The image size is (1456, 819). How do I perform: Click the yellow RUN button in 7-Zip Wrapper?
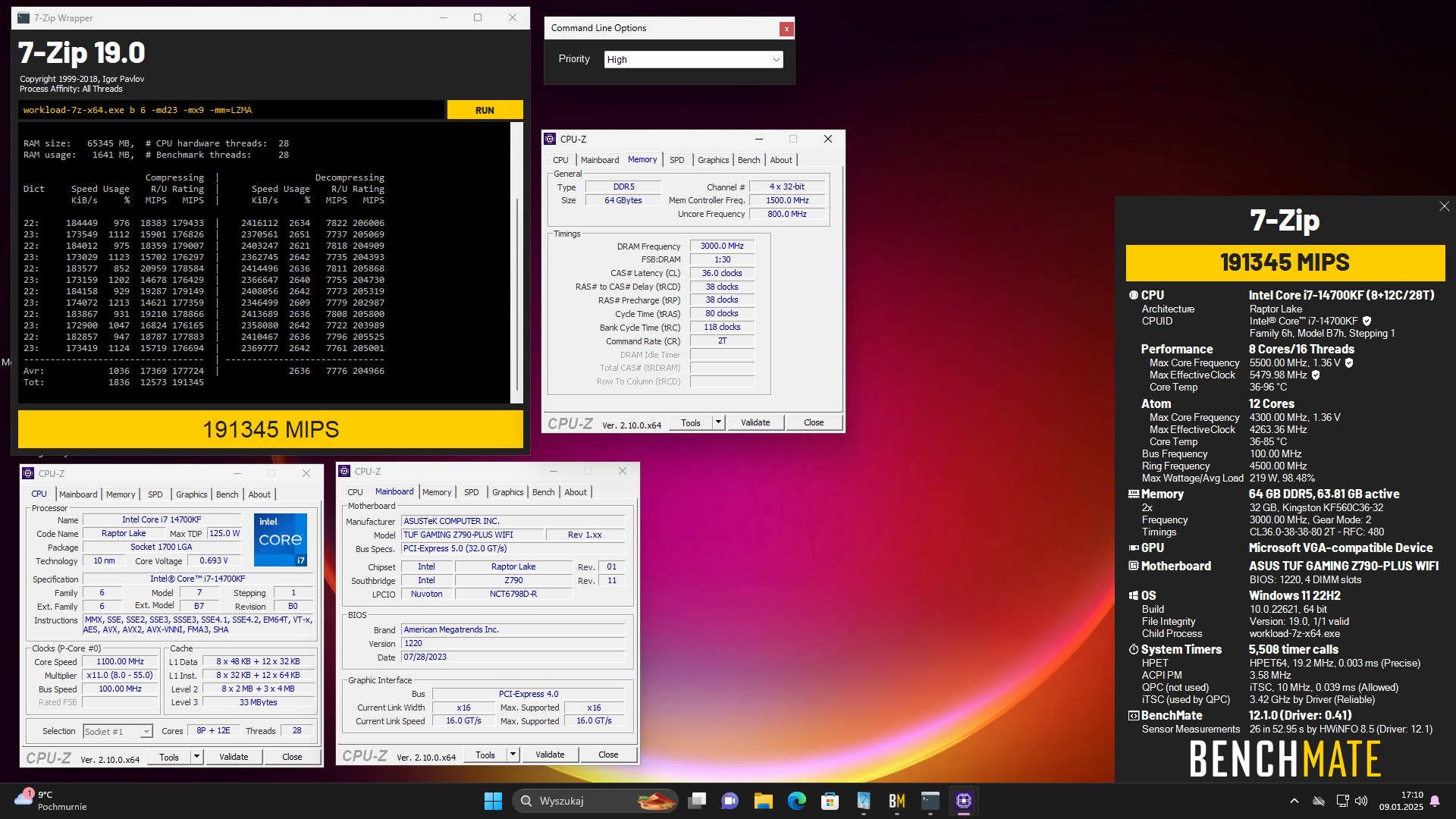pos(485,110)
